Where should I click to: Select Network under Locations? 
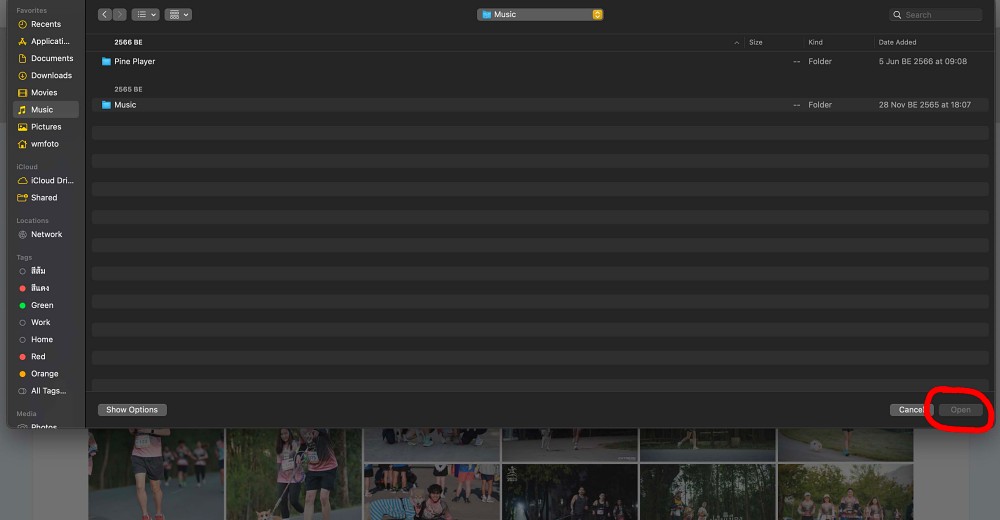46,234
